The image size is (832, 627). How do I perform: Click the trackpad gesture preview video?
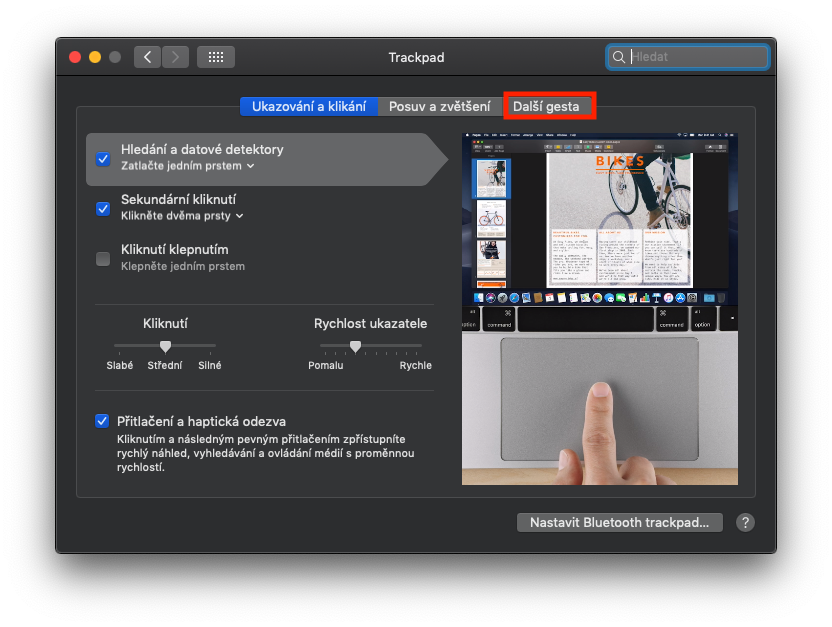coord(600,310)
